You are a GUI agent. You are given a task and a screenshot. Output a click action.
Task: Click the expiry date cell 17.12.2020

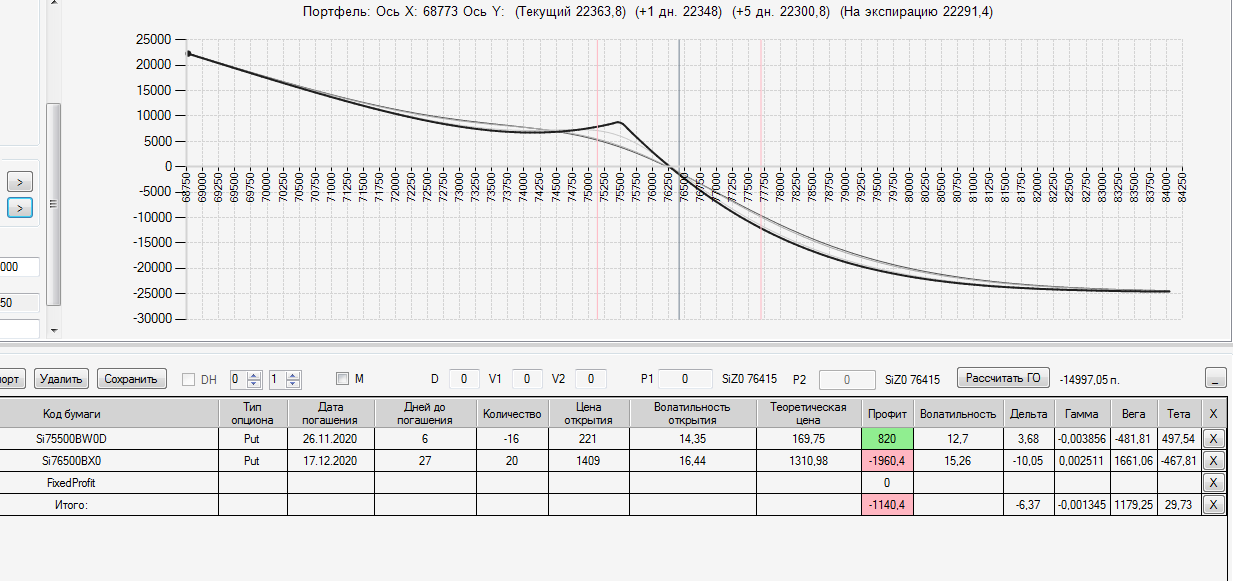(x=332, y=460)
